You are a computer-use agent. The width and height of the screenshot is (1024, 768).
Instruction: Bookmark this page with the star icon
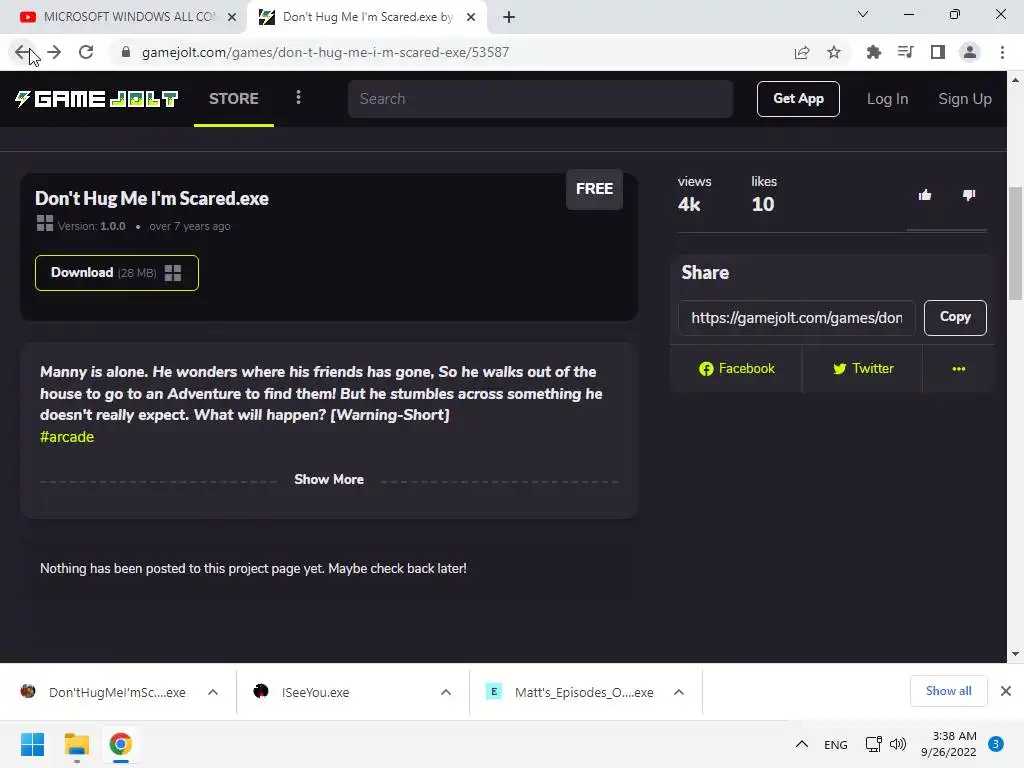[834, 52]
